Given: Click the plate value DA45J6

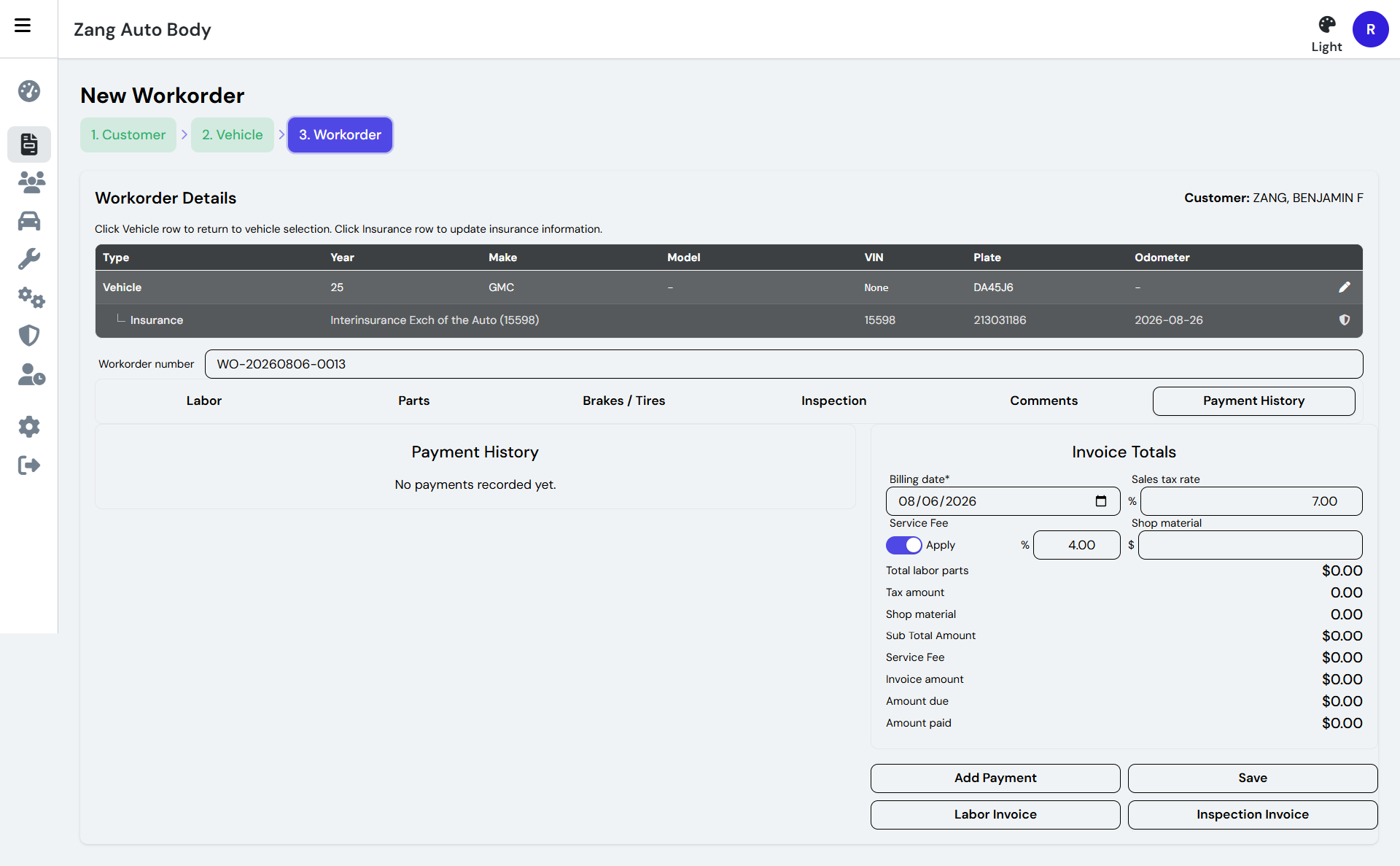Looking at the screenshot, I should [993, 287].
